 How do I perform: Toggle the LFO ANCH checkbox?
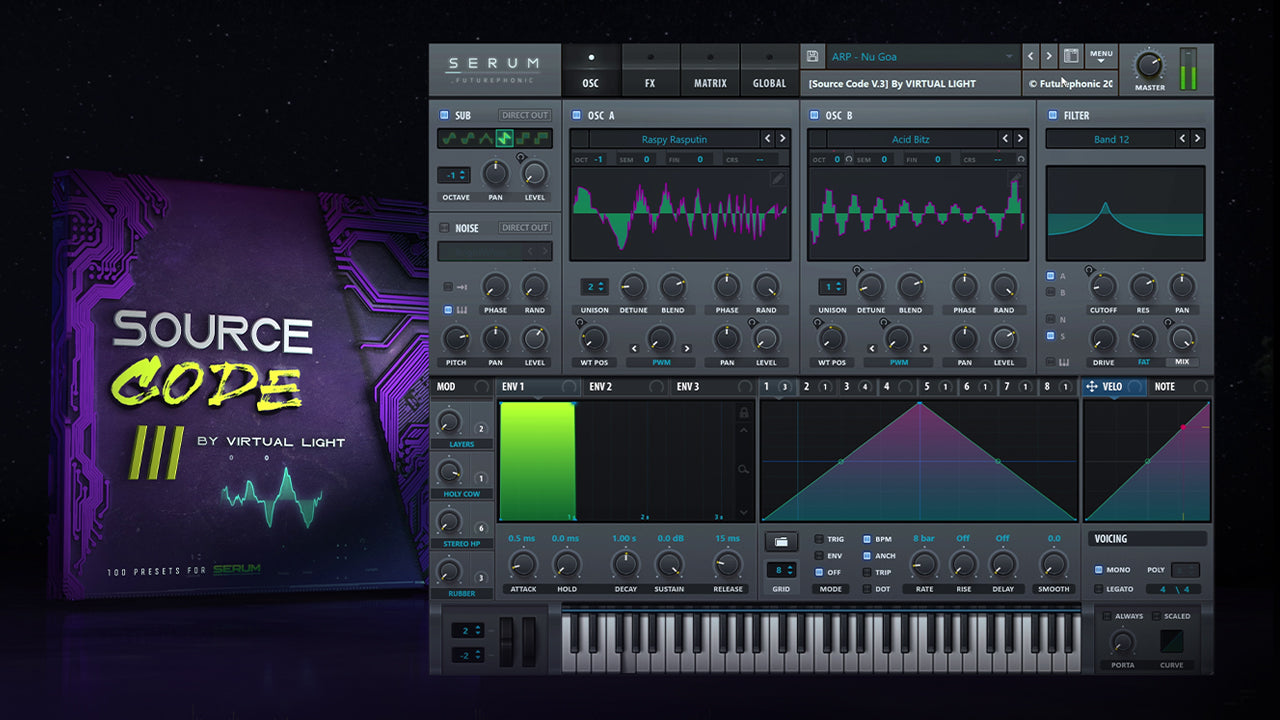[x=867, y=556]
